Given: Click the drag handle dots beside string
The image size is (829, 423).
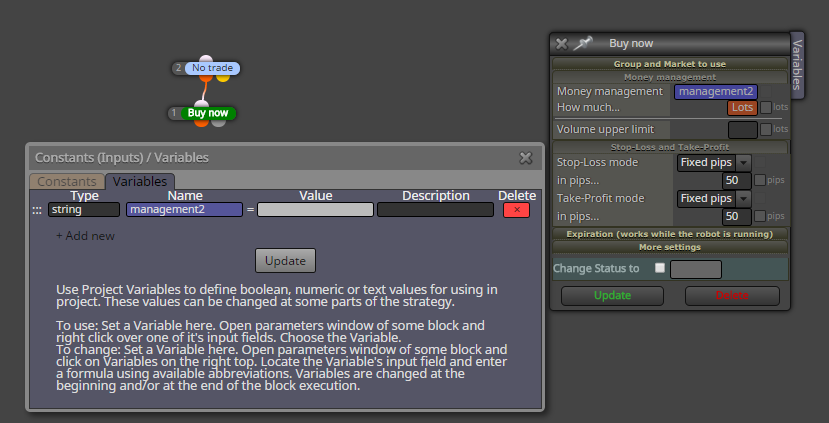Looking at the screenshot, I should pos(36,210).
